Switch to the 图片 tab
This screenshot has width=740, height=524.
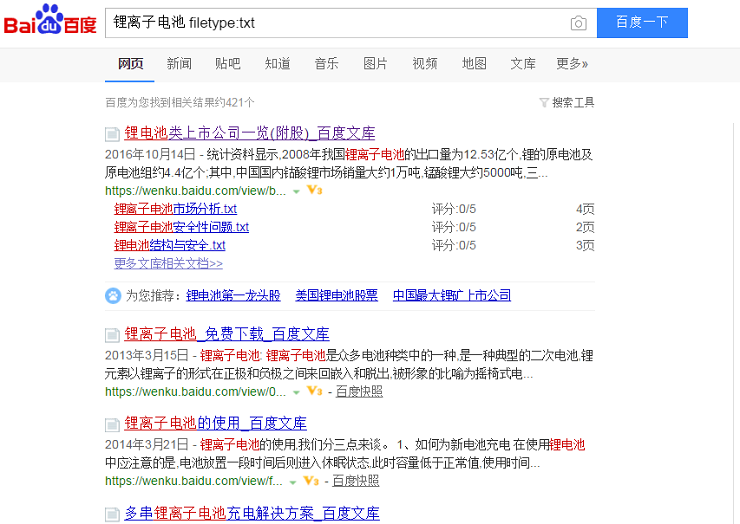376,63
